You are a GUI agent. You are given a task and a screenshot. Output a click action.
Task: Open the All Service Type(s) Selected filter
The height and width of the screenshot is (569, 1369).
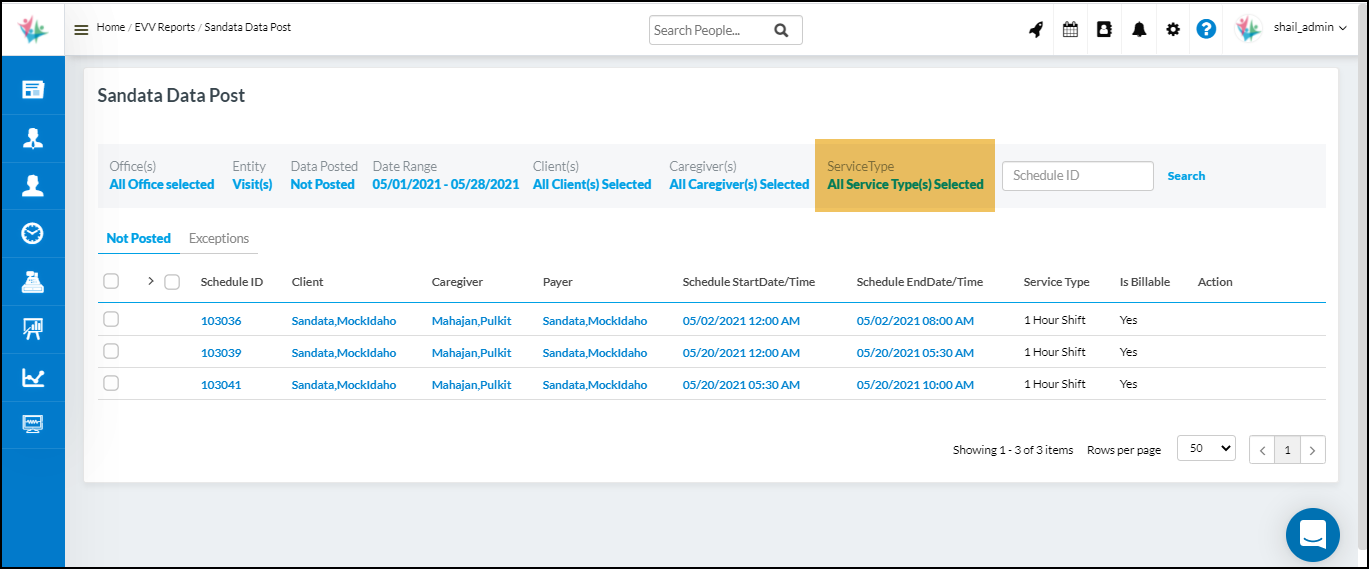pos(905,184)
